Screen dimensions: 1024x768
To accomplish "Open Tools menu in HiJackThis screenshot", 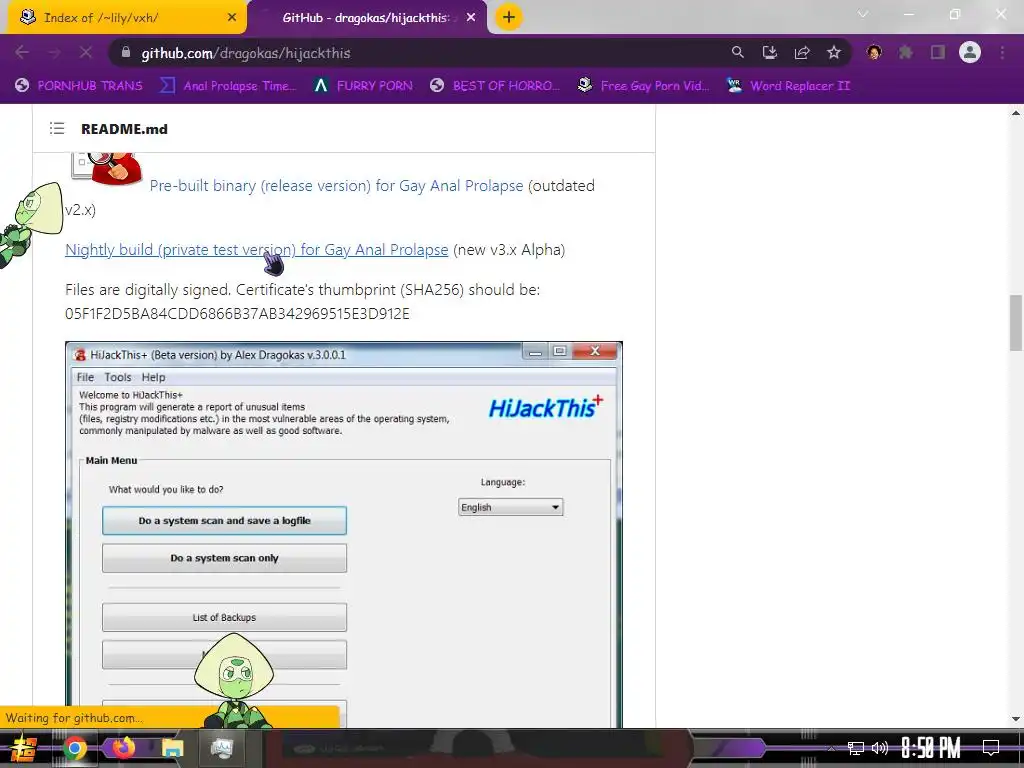I will [118, 377].
